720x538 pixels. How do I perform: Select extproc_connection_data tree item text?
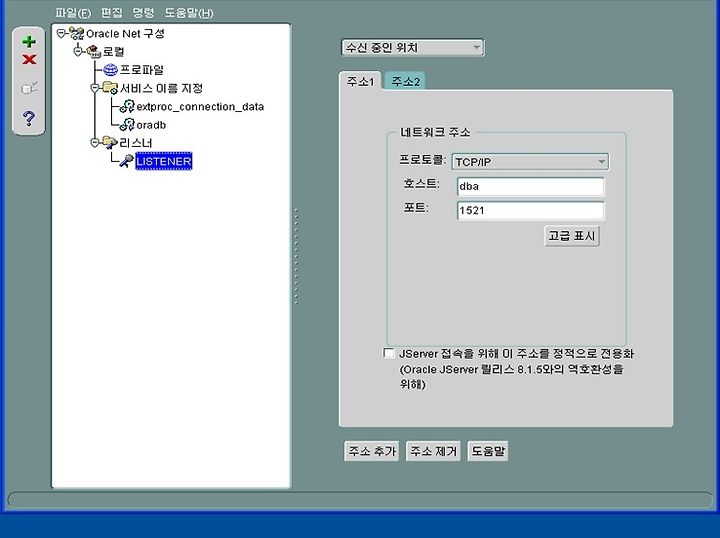pyautogui.click(x=200, y=107)
